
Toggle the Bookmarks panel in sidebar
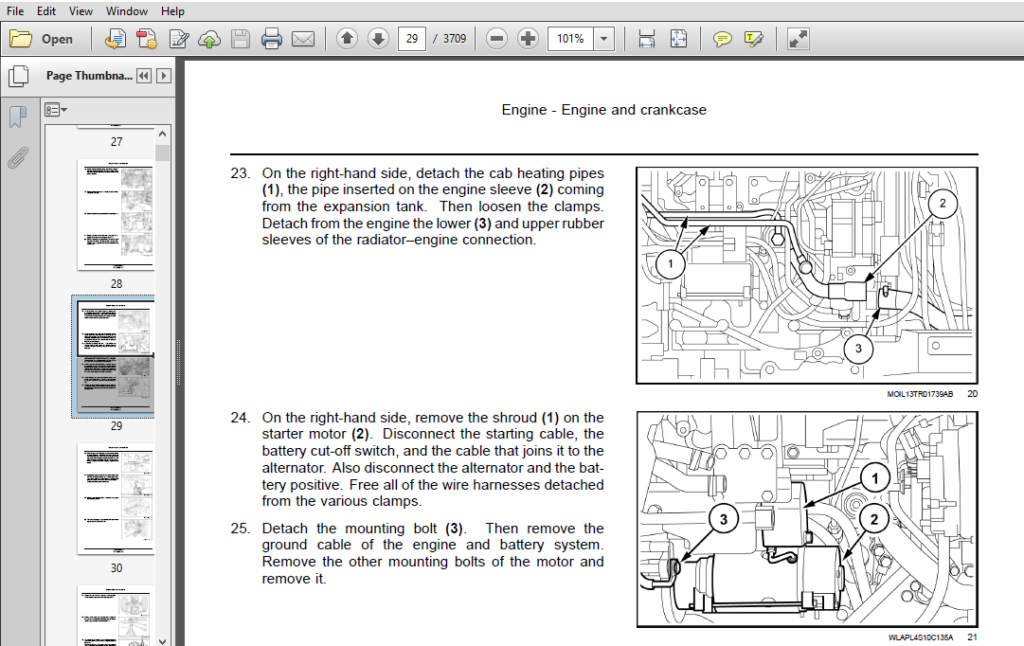pyautogui.click(x=18, y=117)
